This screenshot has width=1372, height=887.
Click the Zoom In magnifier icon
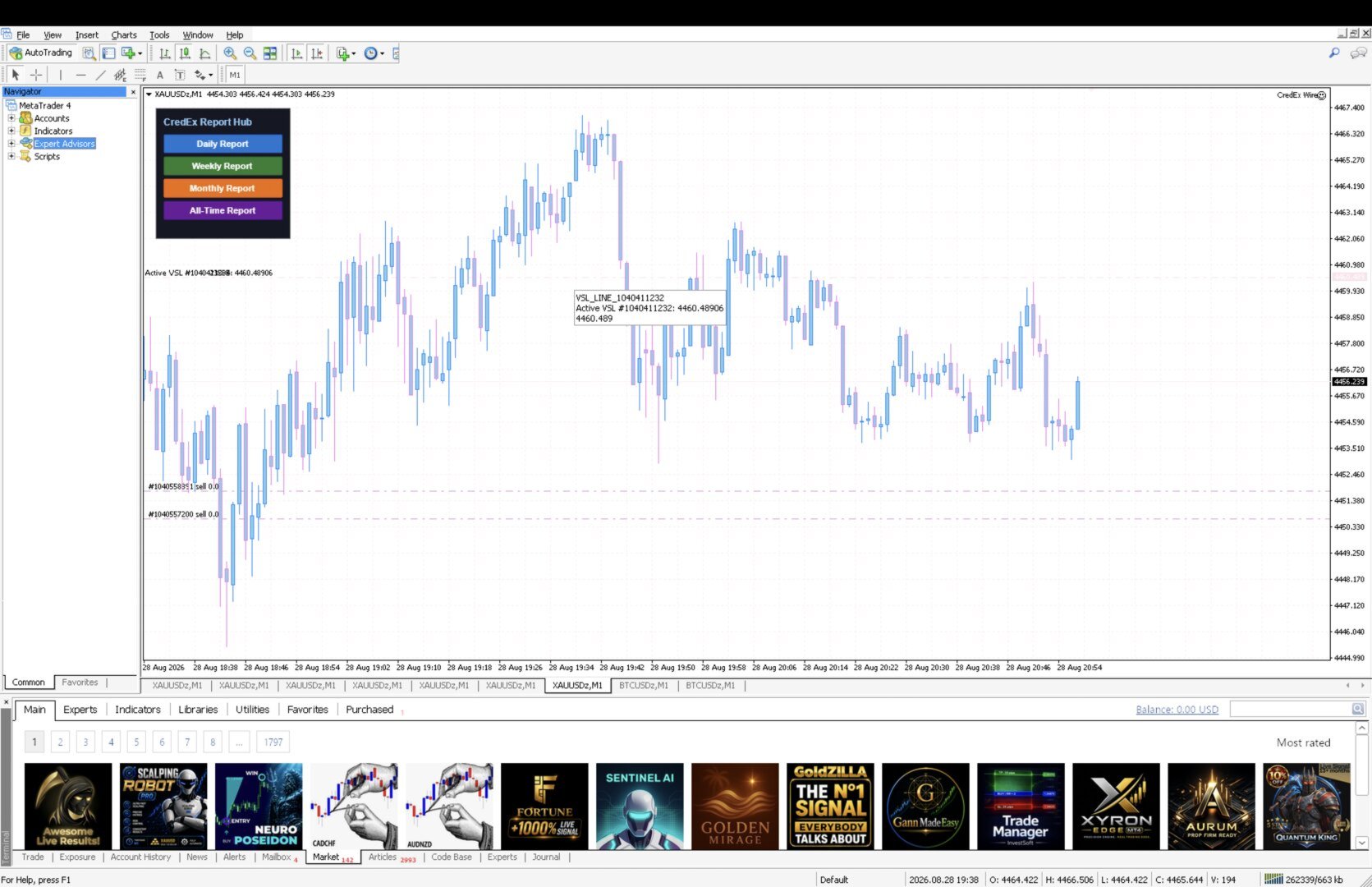230,53
